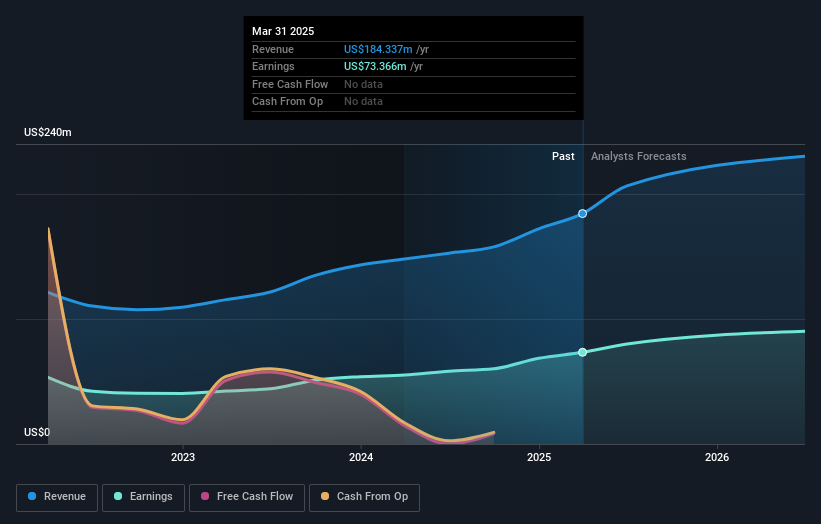The height and width of the screenshot is (524, 821).
Task: Toggle the Cash From Op legend button
Action: [364, 497]
